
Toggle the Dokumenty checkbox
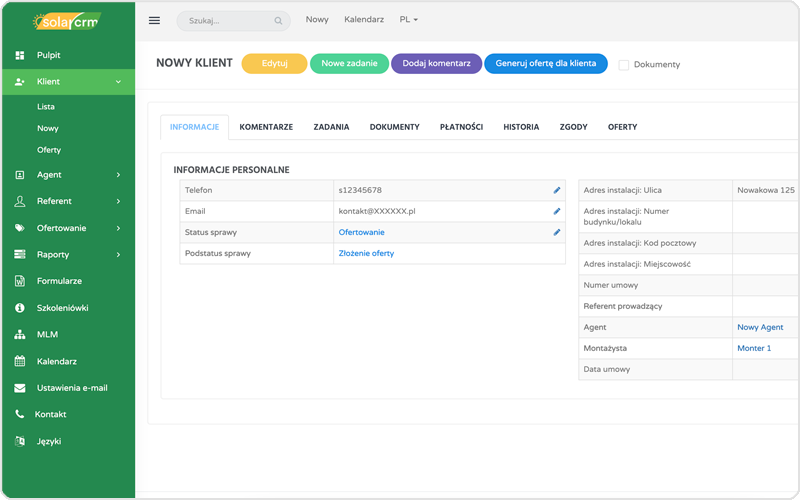(x=624, y=65)
